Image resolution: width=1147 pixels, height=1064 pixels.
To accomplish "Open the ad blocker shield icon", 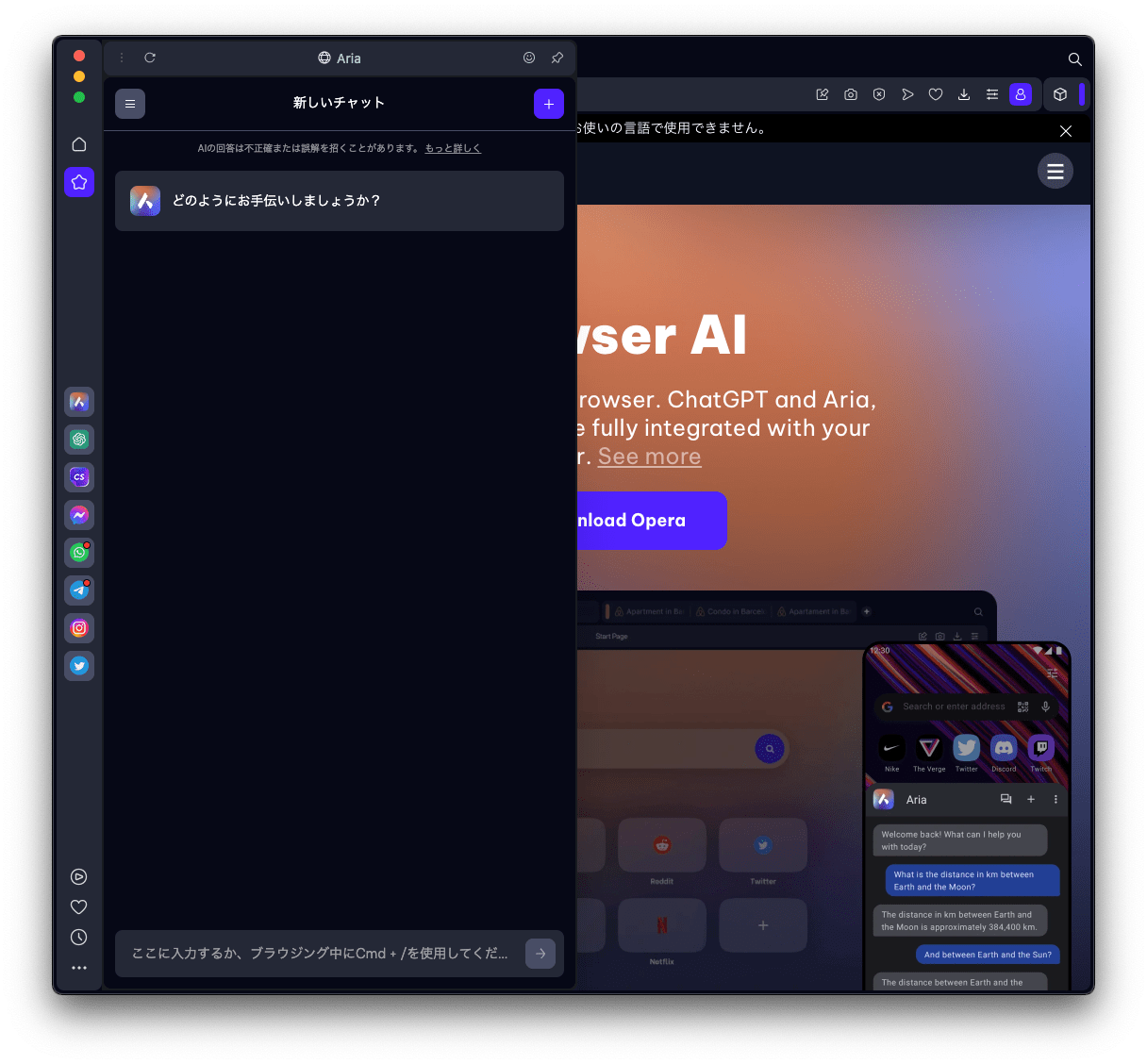I will (x=879, y=94).
